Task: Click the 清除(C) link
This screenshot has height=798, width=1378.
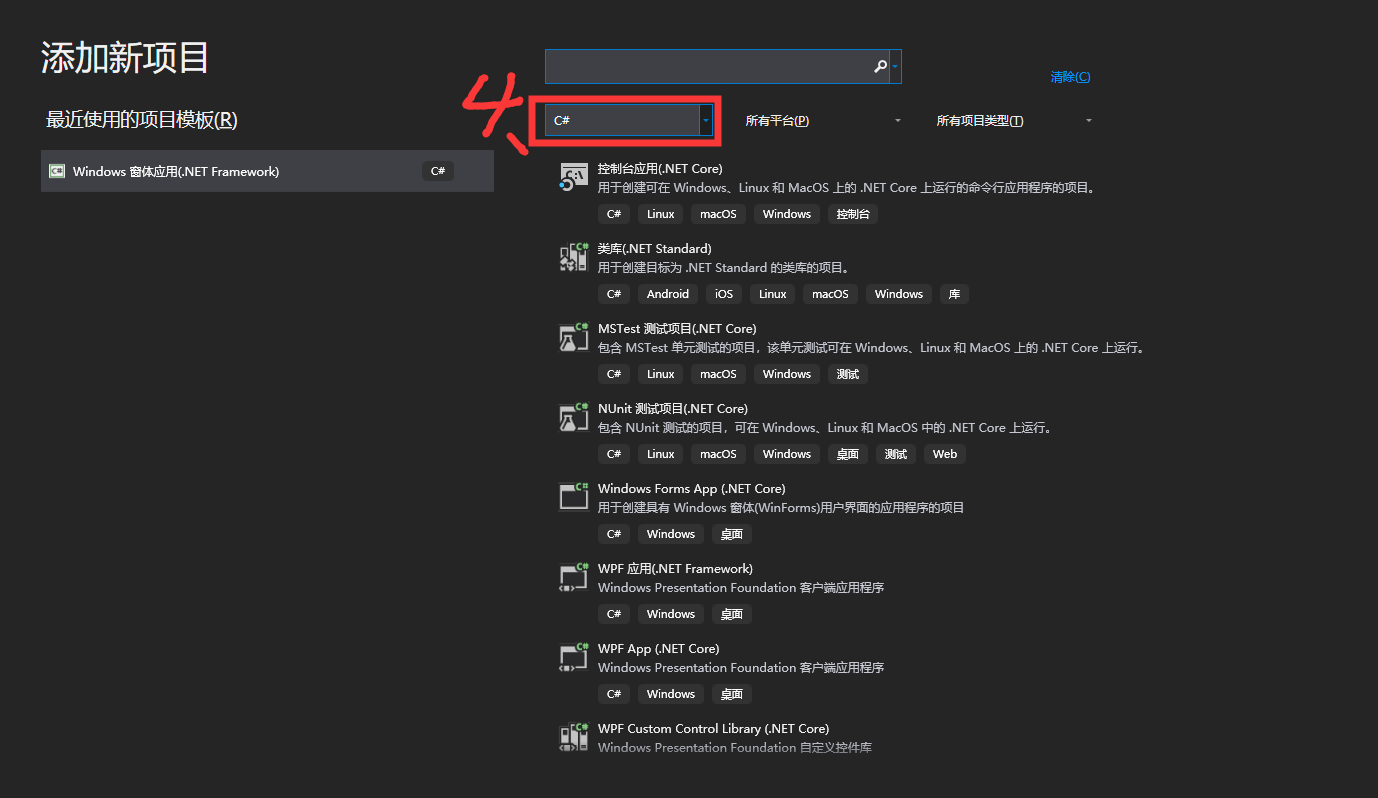Action: tap(1070, 76)
